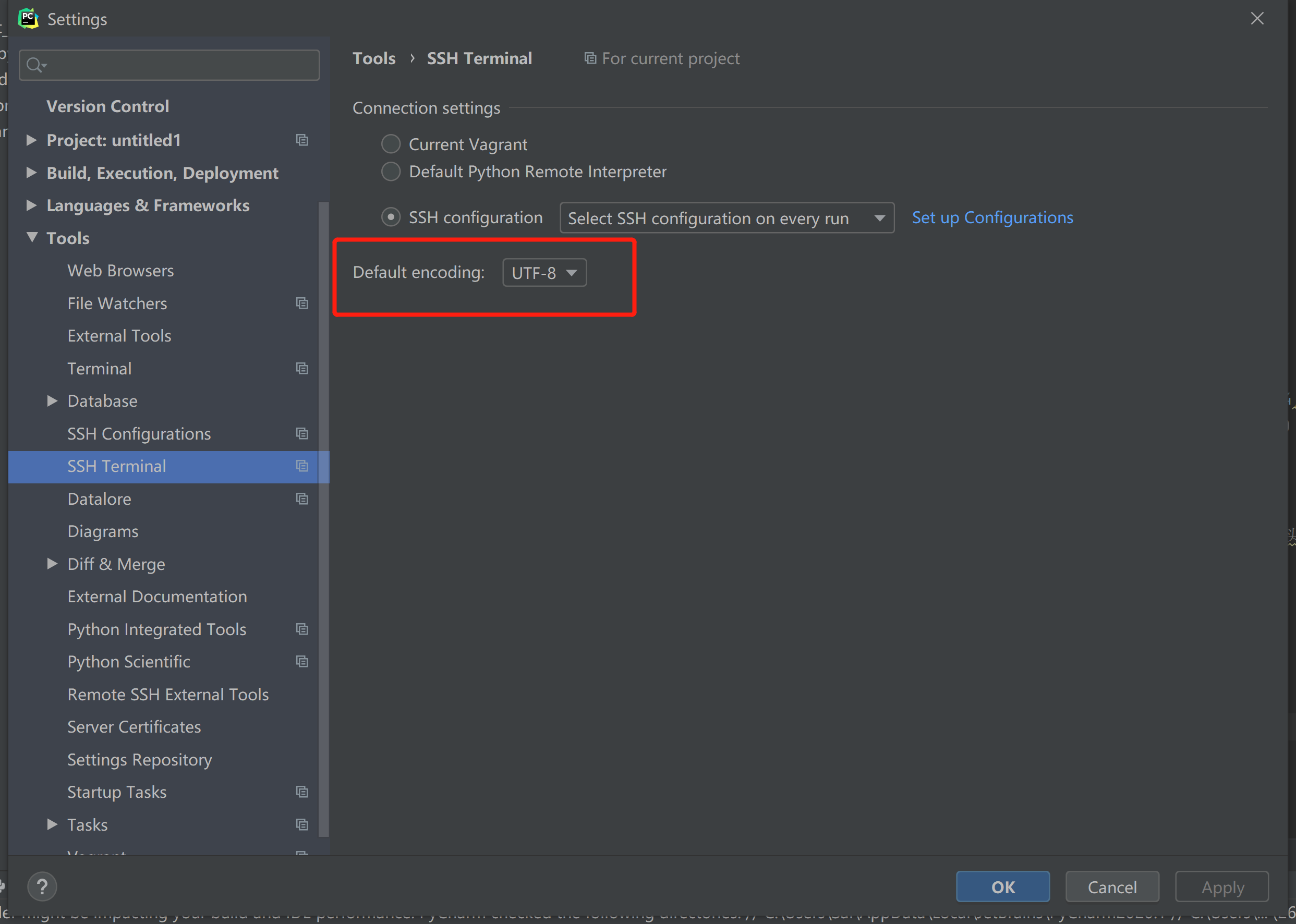Viewport: 1296px width, 924px height.
Task: Close the Settings dialog
Action: [1257, 19]
